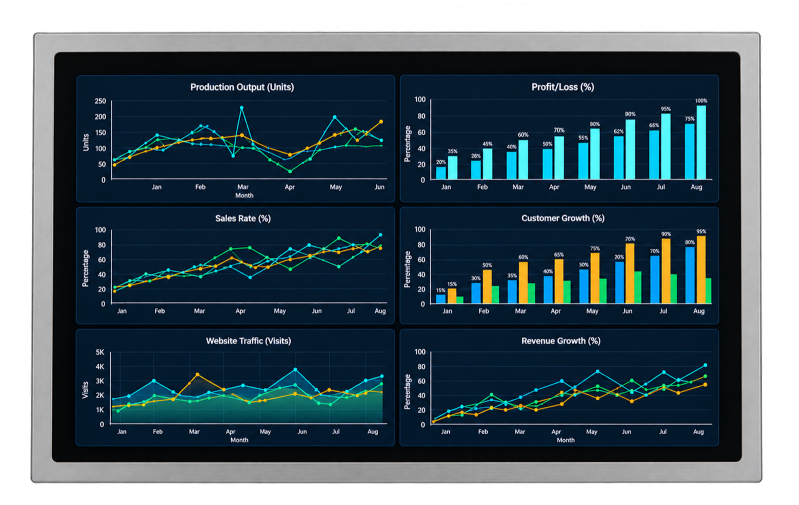
Task: Select '95%' label above Customer Growth Aug bar
Action: point(701,231)
